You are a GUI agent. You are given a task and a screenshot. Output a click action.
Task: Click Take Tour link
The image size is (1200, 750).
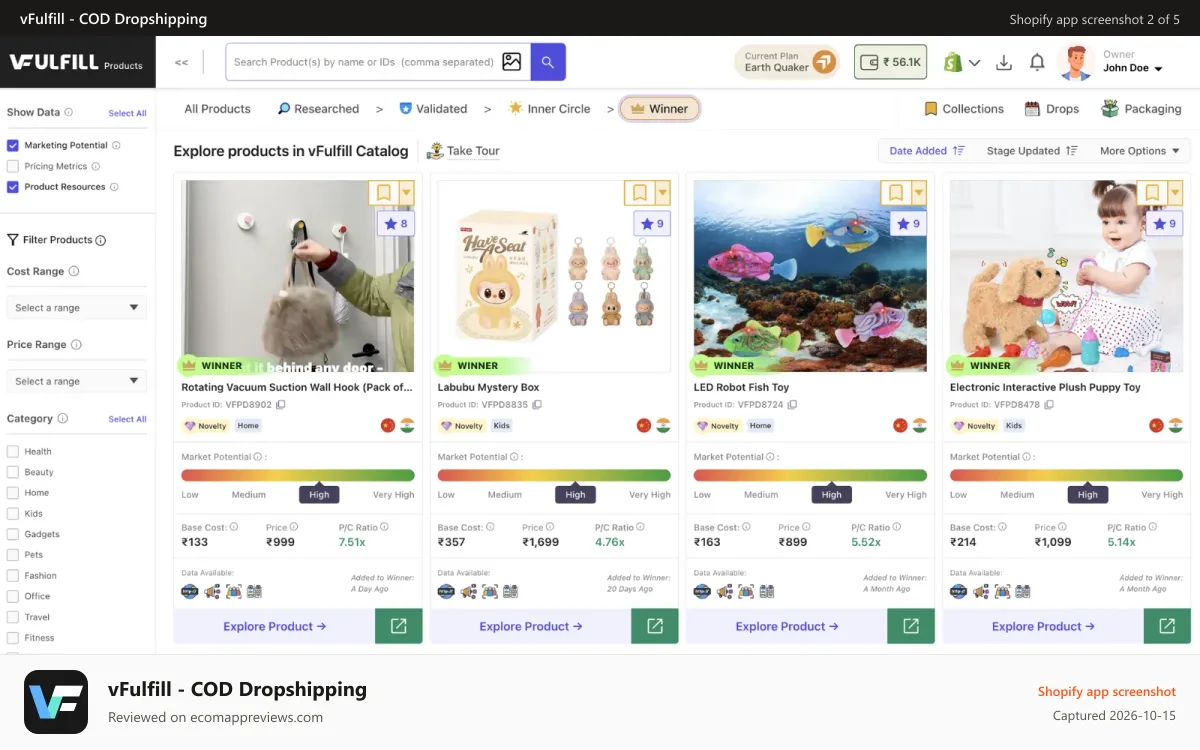tap(463, 151)
